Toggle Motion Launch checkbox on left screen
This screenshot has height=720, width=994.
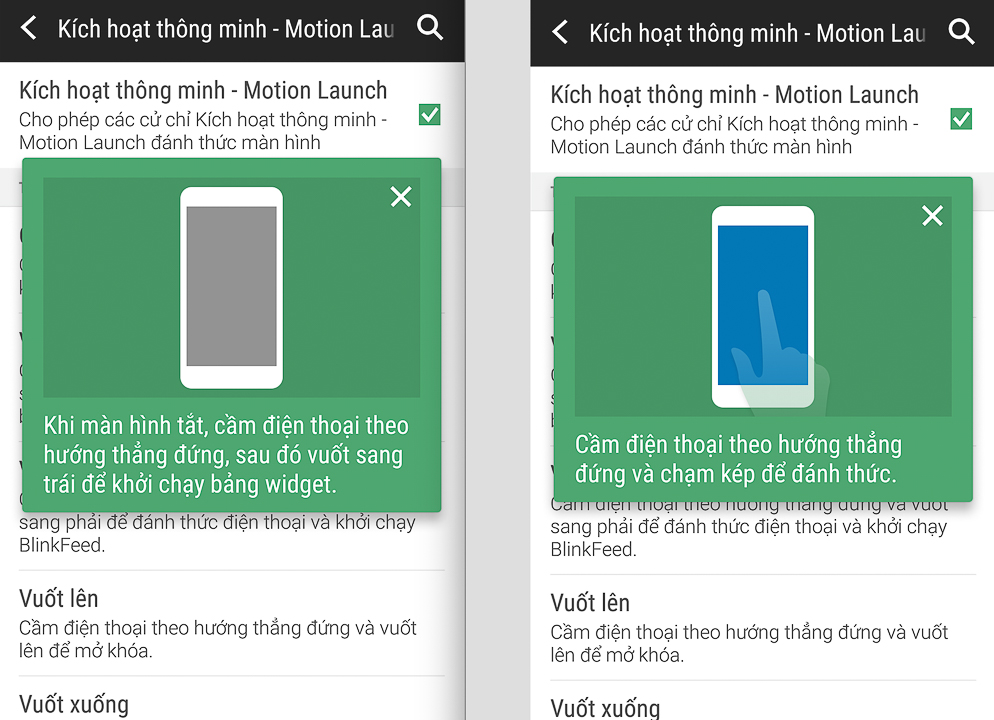coord(429,114)
